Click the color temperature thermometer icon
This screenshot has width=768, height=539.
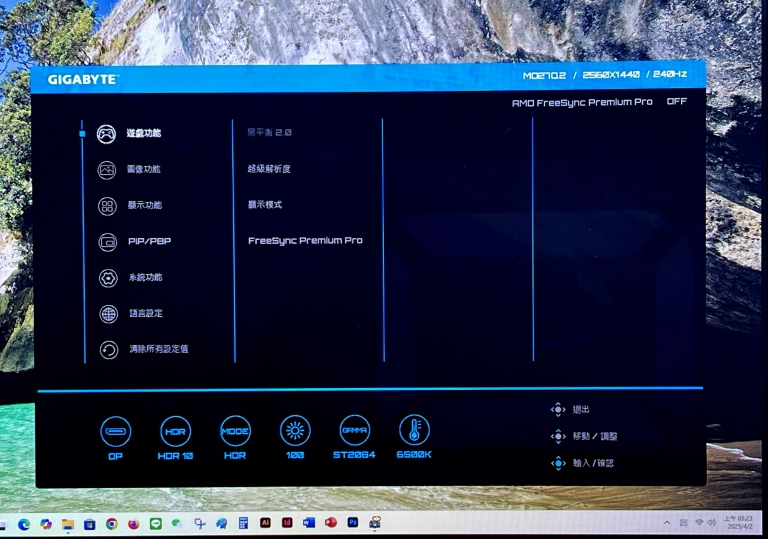pos(414,430)
